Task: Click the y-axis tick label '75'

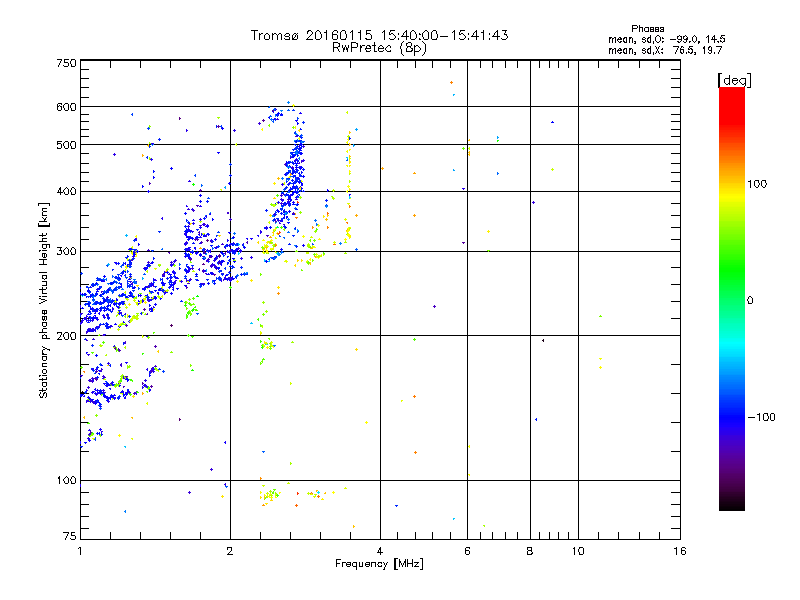Action: [x=70, y=536]
